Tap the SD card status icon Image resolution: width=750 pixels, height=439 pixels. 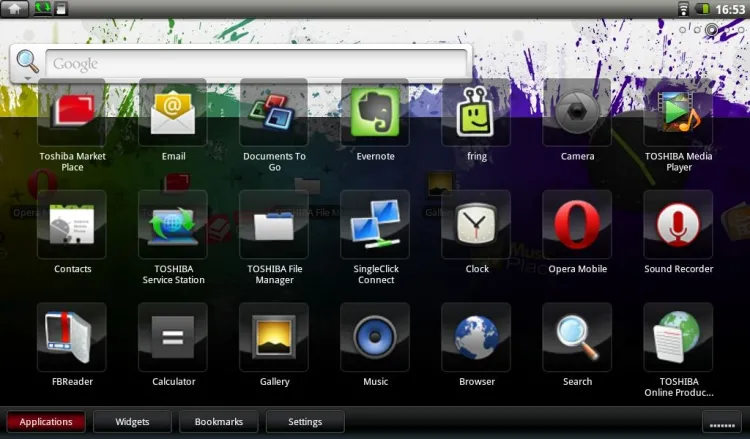click(61, 9)
